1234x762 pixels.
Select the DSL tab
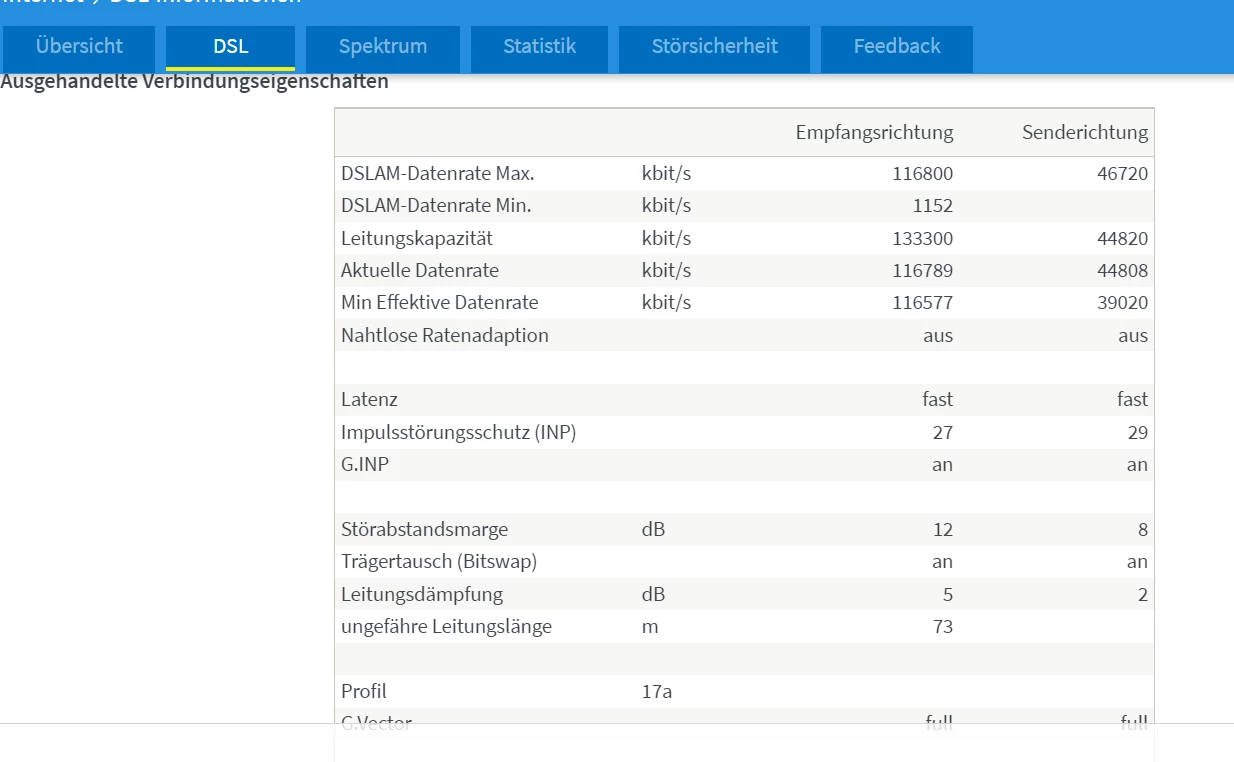(x=230, y=47)
